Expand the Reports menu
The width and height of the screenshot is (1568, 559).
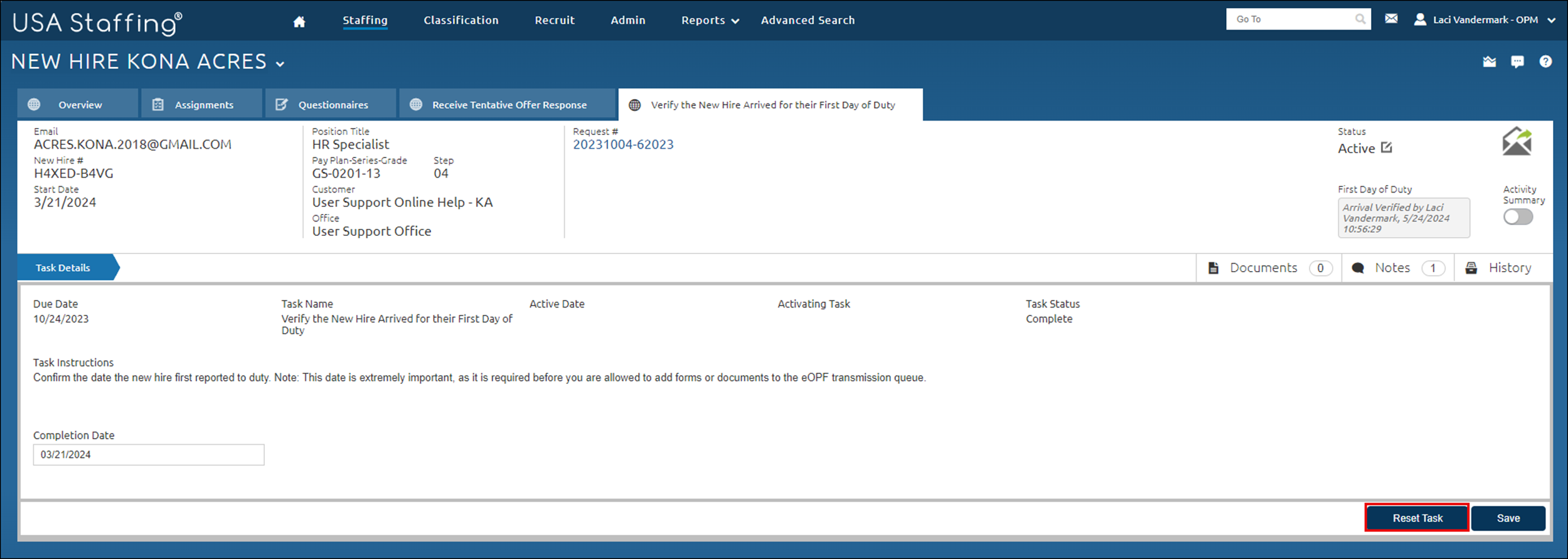(710, 20)
